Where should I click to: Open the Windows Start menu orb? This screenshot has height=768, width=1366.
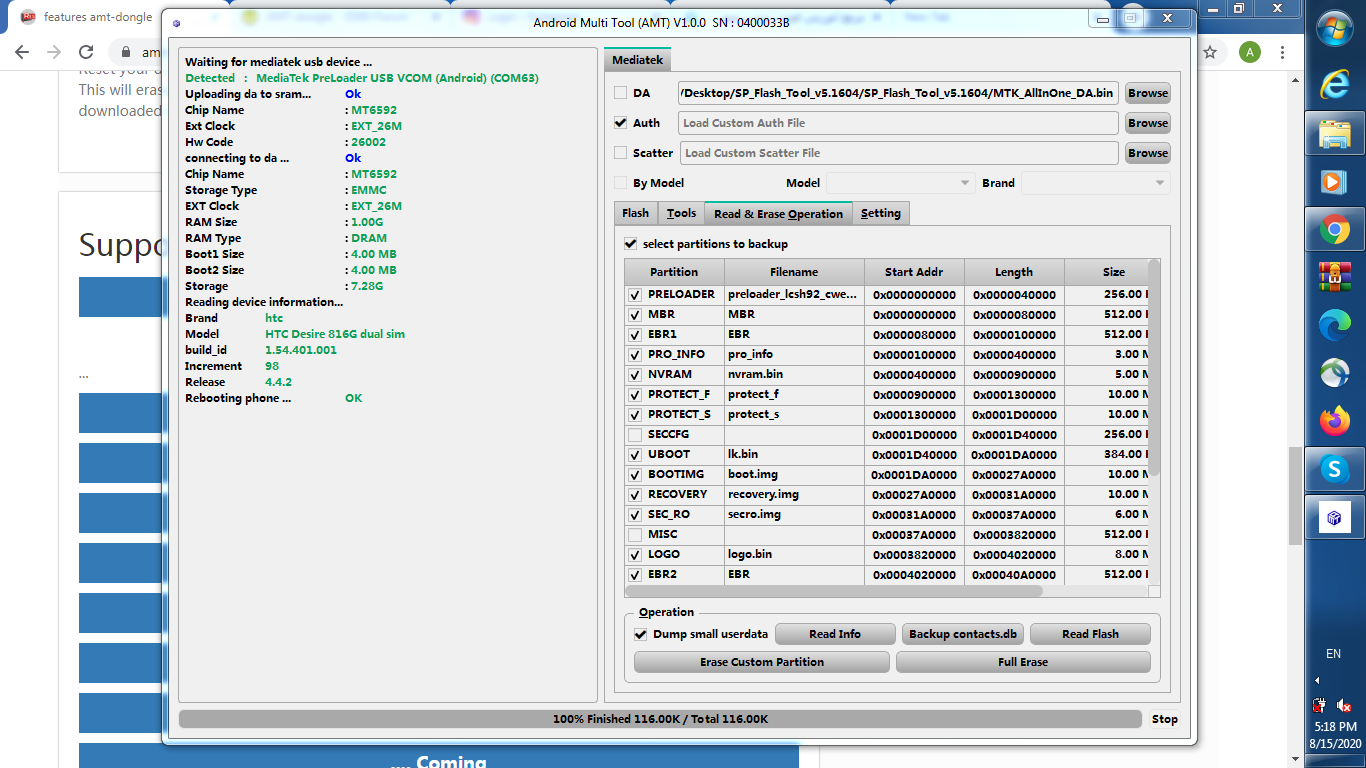tap(1334, 29)
